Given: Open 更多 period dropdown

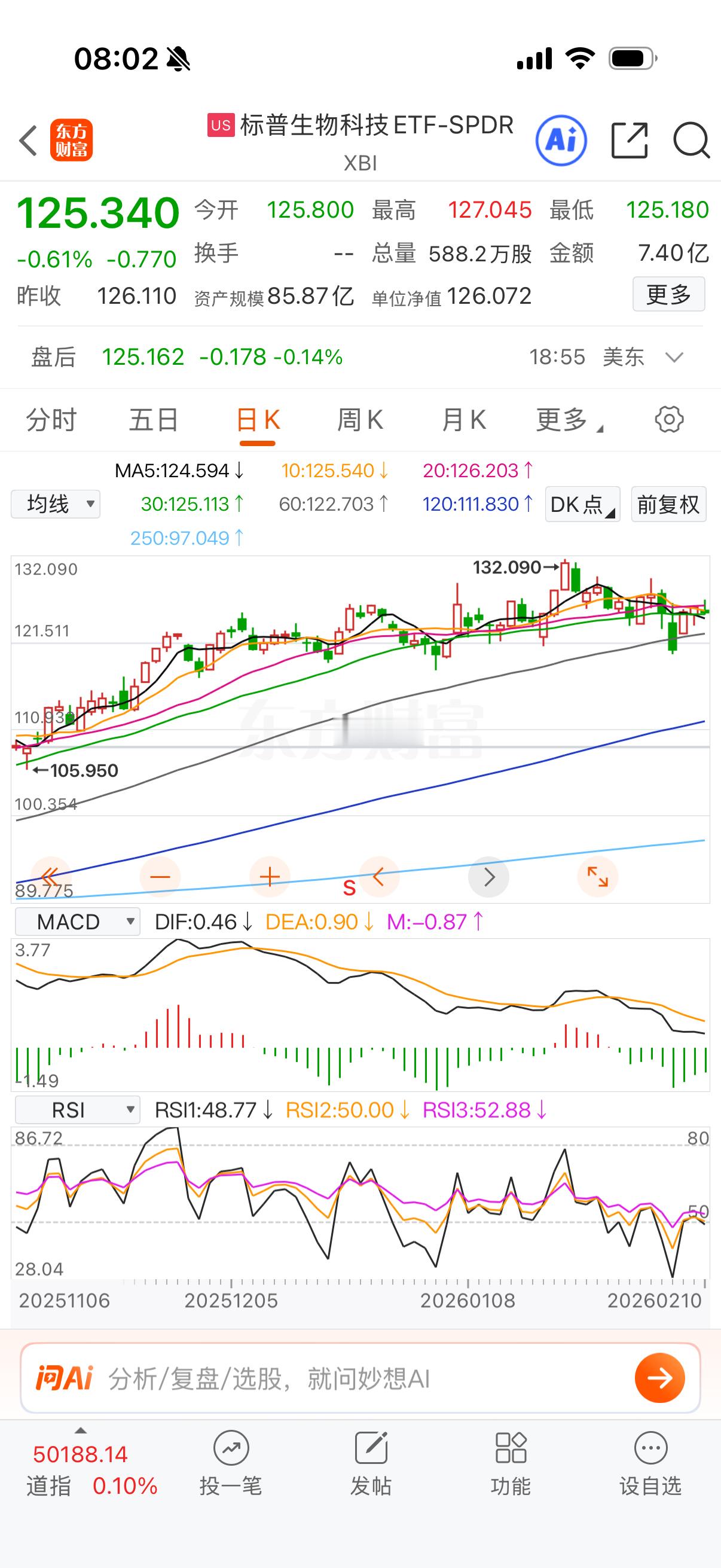Looking at the screenshot, I should (x=569, y=420).
